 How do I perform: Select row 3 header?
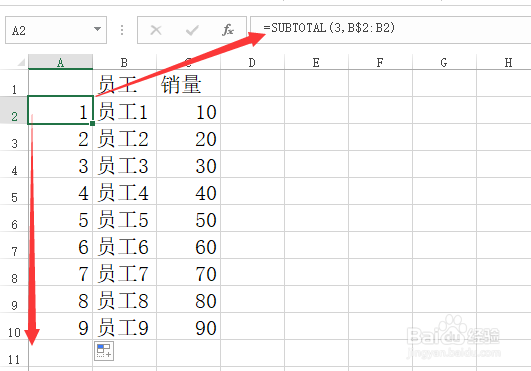point(14,137)
